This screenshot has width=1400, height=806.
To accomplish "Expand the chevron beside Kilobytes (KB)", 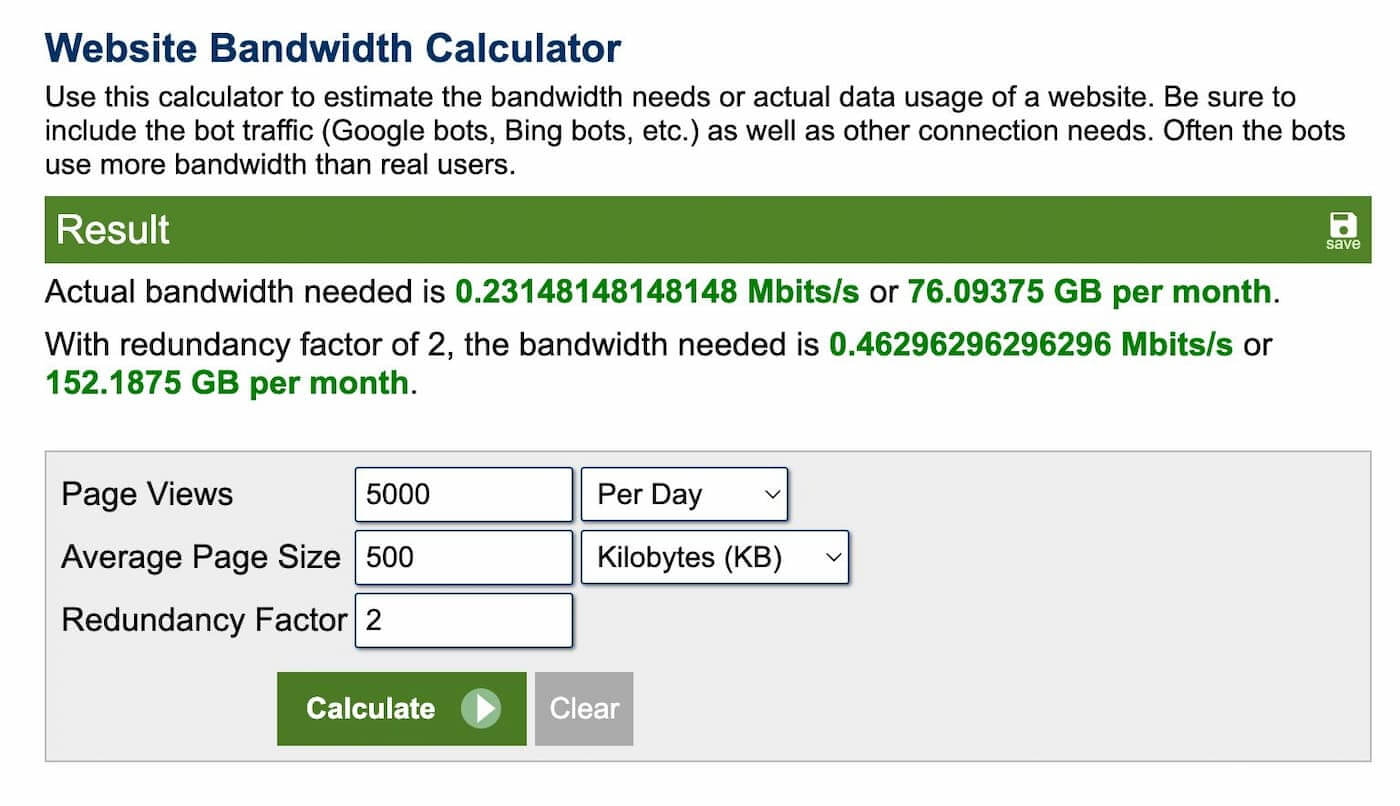I will tap(832, 558).
